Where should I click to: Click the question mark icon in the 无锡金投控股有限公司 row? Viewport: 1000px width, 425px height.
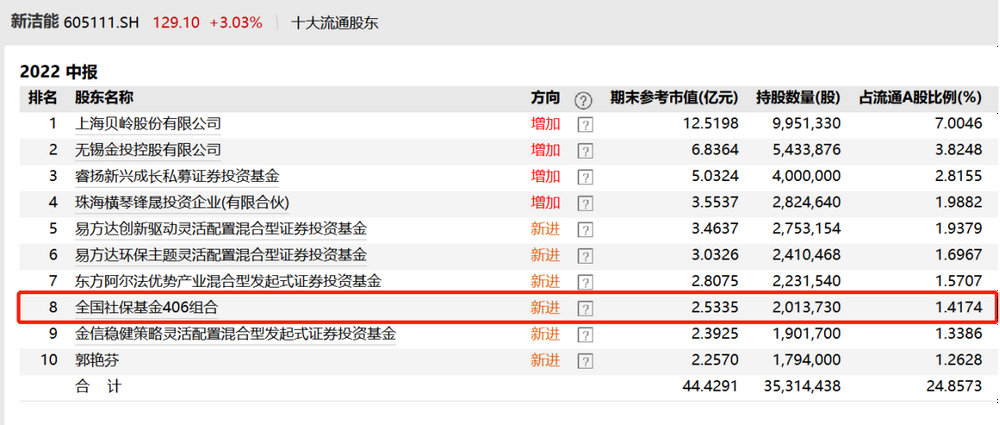(585, 151)
